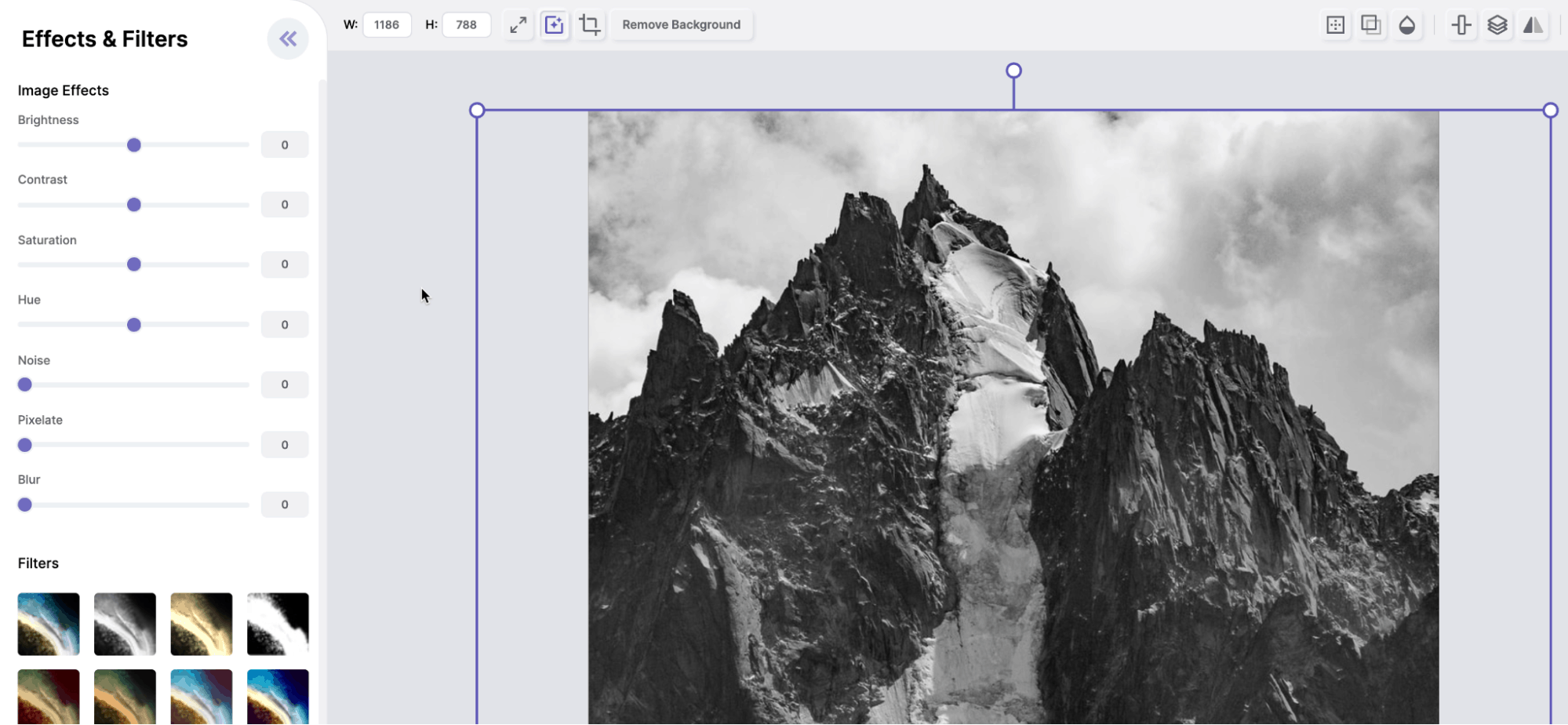Click the Blur slider handle

[x=25, y=505]
